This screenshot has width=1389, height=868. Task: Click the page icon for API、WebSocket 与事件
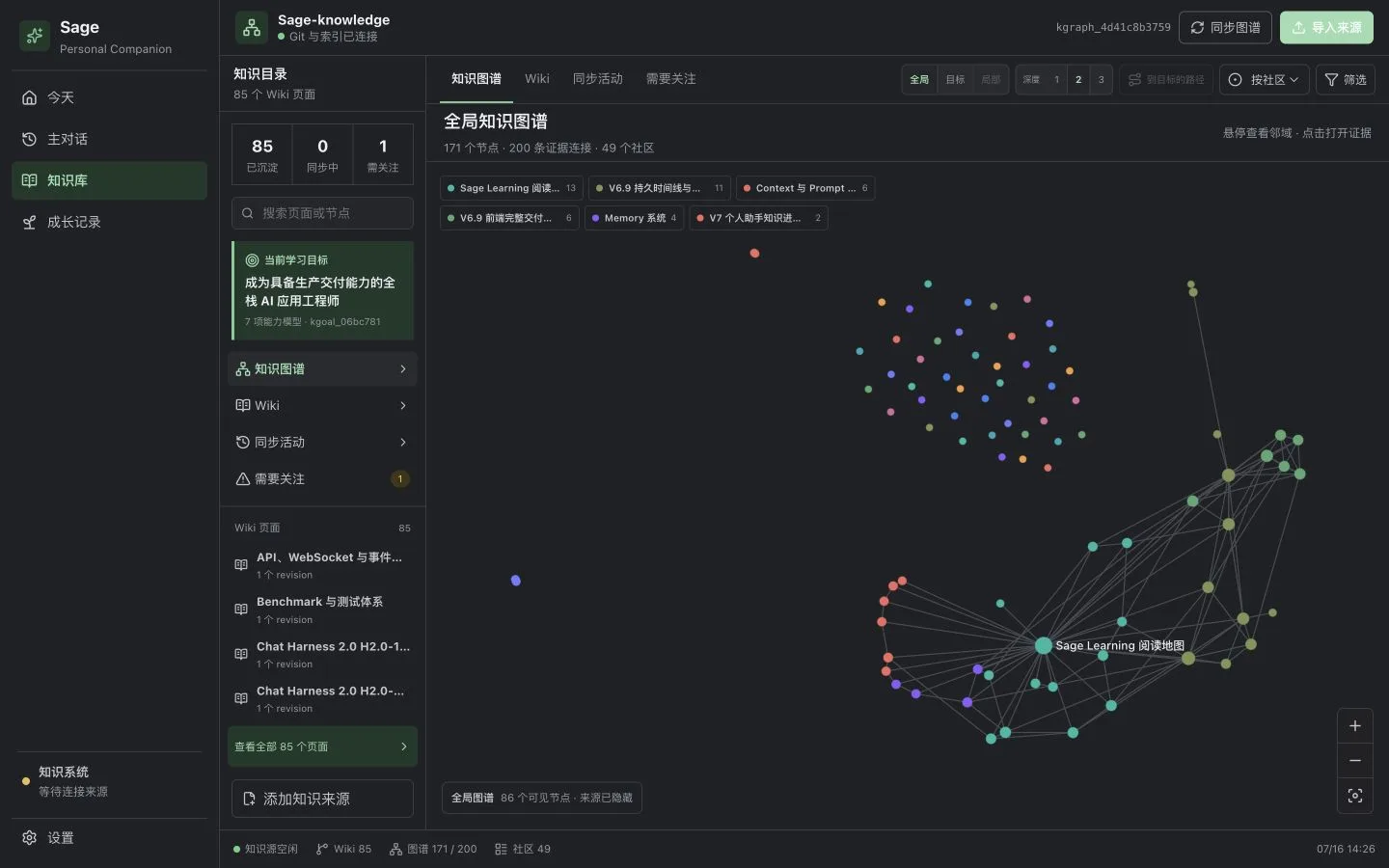pyautogui.click(x=241, y=565)
